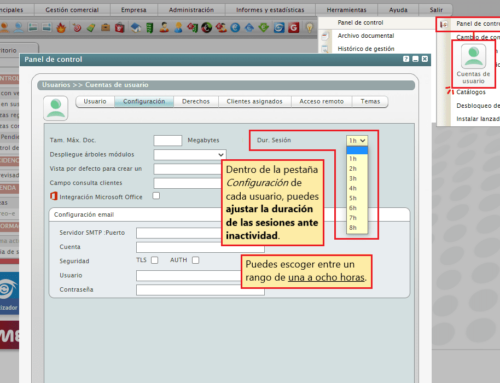Viewport: 500px width, 383px height.
Task: Open the Gestión comercial menu
Action: point(72,10)
